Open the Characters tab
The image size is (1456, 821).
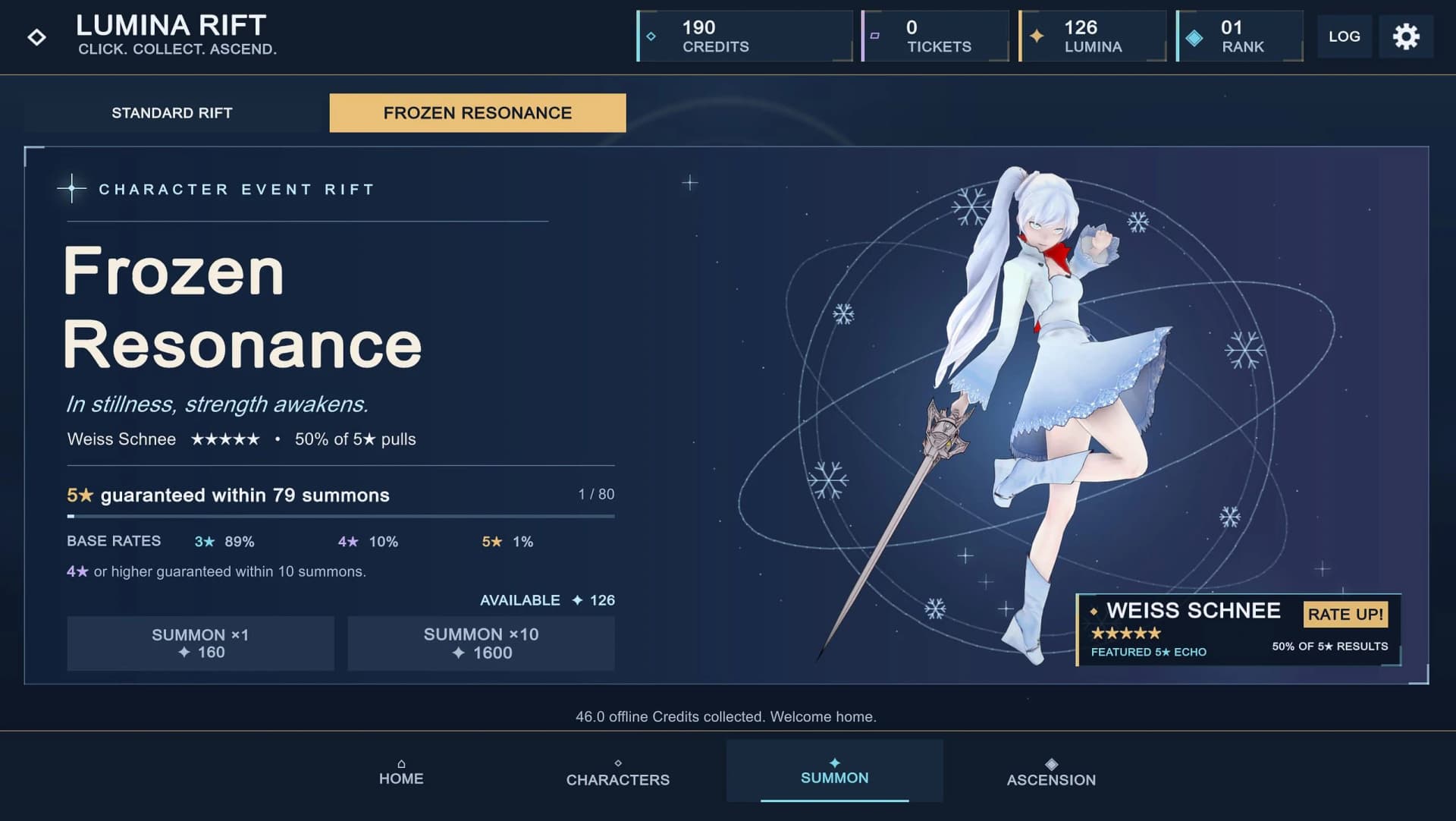click(618, 771)
